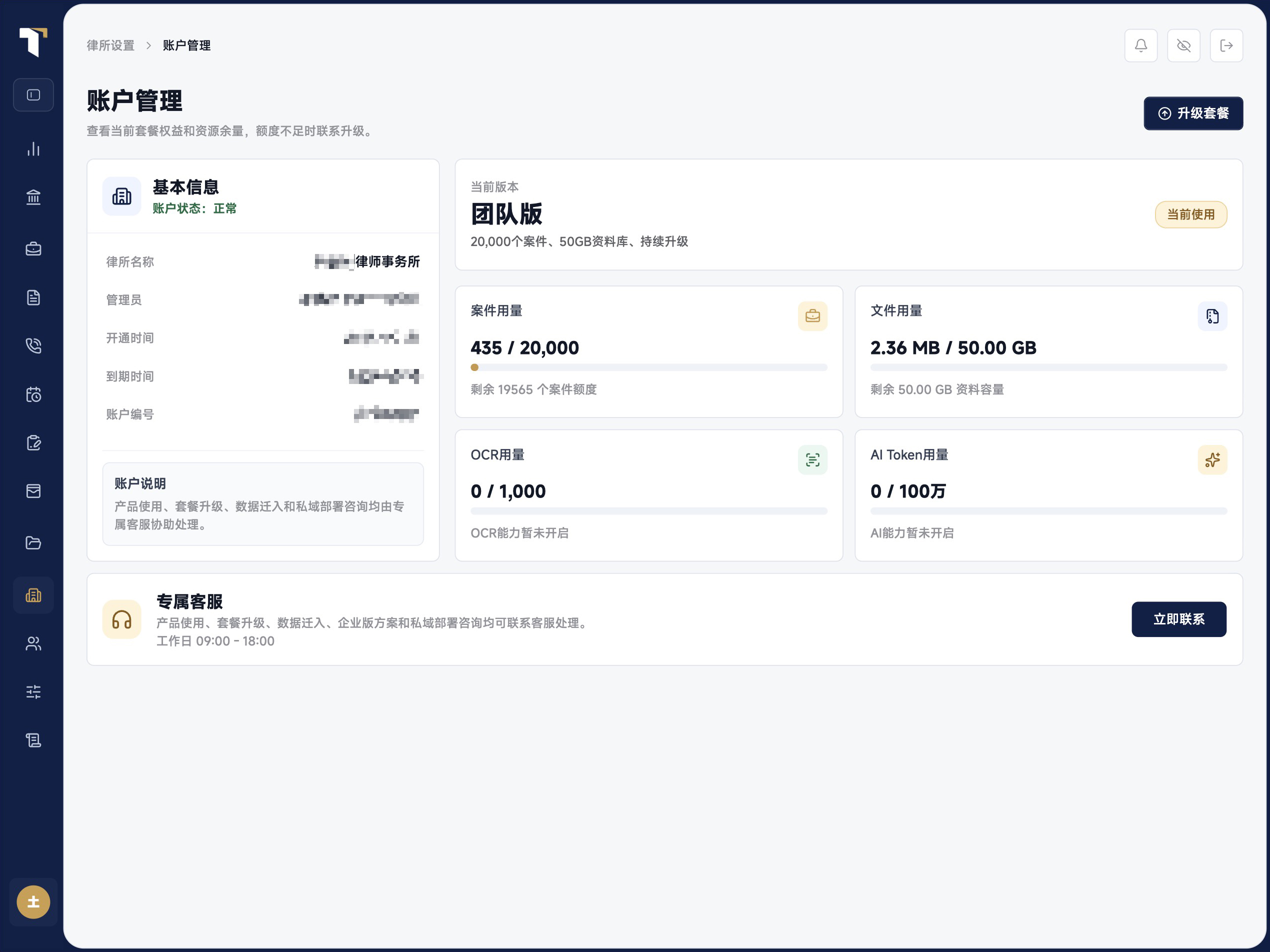Click the 当前使用 badge
The image size is (1270, 952).
[x=1191, y=214]
